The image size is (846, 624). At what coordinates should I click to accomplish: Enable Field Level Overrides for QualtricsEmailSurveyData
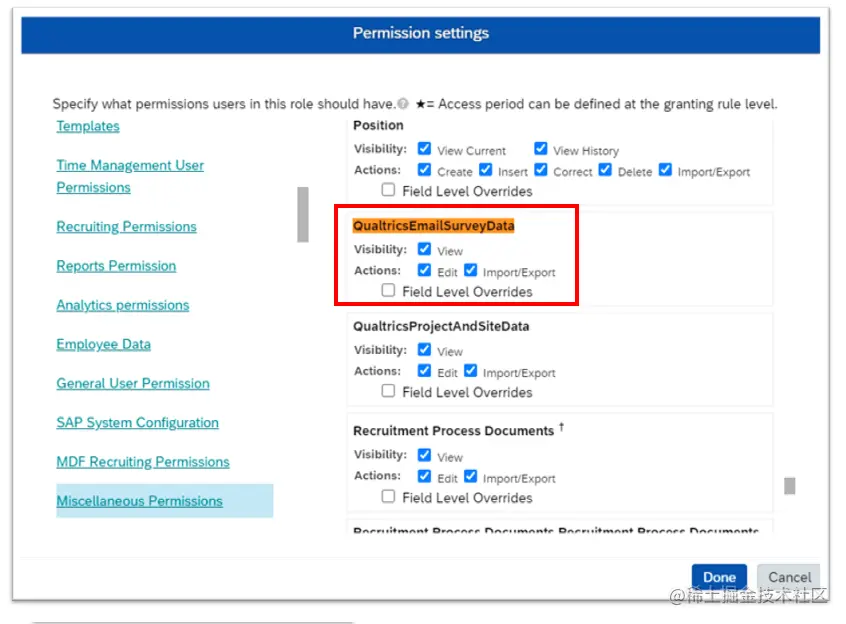coord(388,290)
